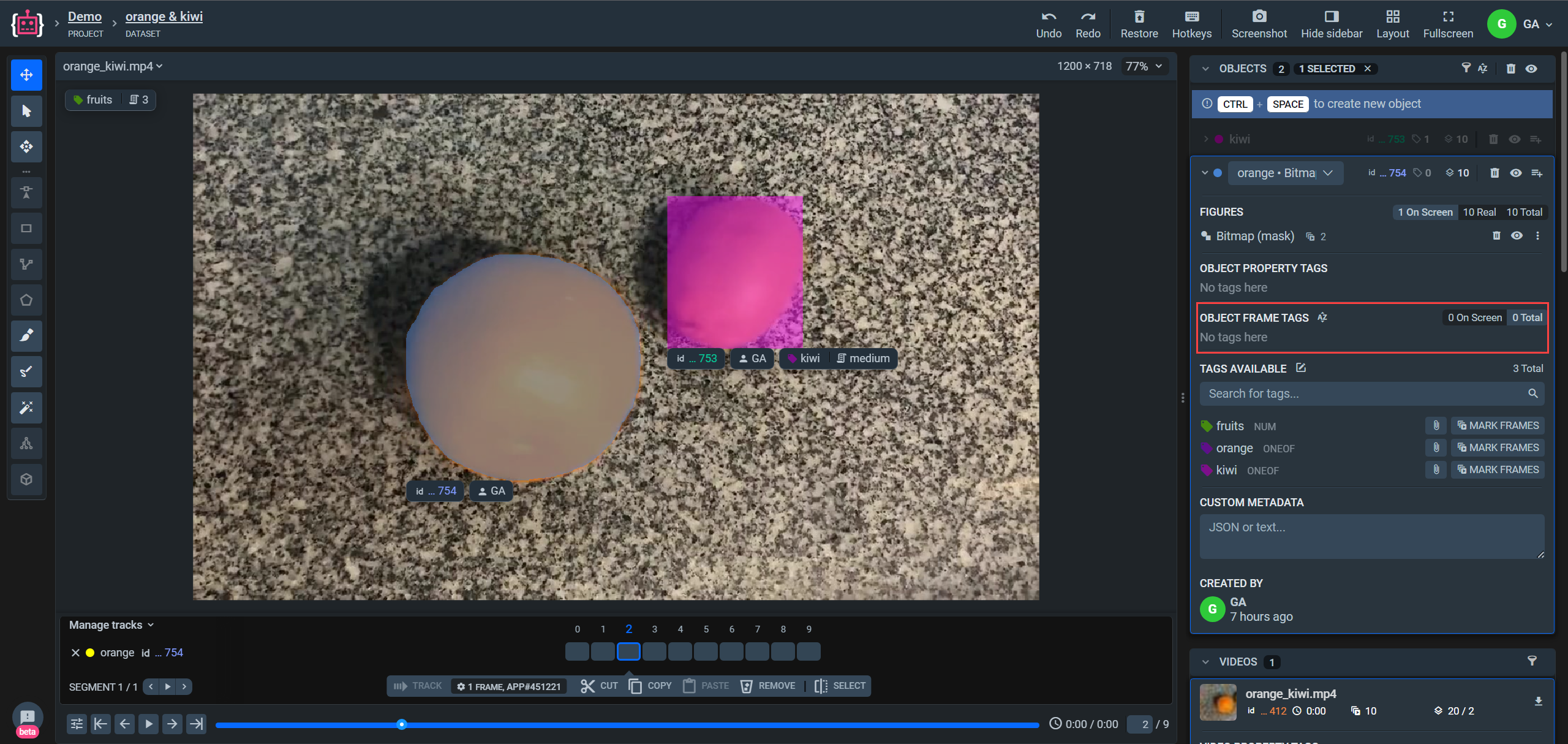Viewport: 1568px width, 744px height.
Task: Open the Demo project link
Action: (85, 17)
